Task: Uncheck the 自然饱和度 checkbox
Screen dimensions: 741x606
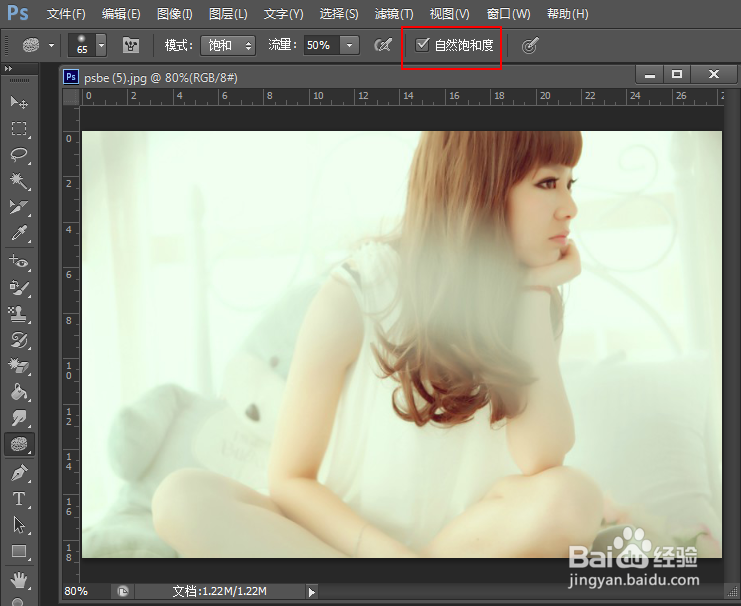Action: [x=422, y=45]
